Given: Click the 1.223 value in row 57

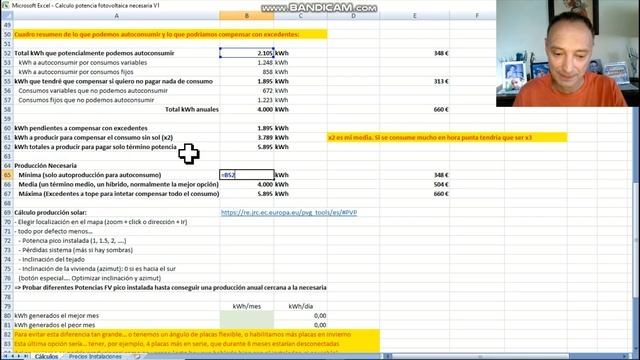Looking at the screenshot, I should (247, 100).
